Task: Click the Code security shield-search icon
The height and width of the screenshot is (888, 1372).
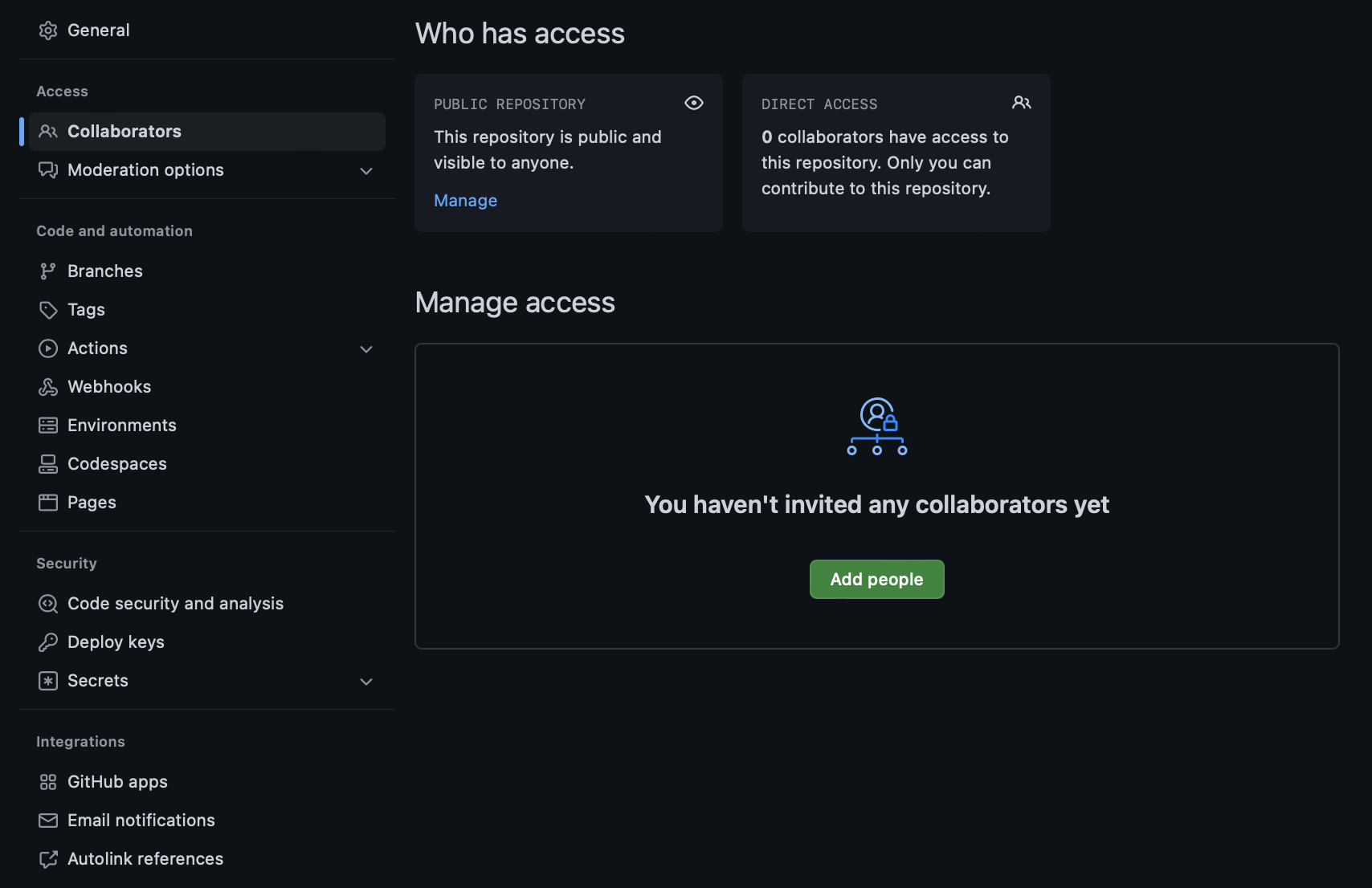Action: point(48,604)
